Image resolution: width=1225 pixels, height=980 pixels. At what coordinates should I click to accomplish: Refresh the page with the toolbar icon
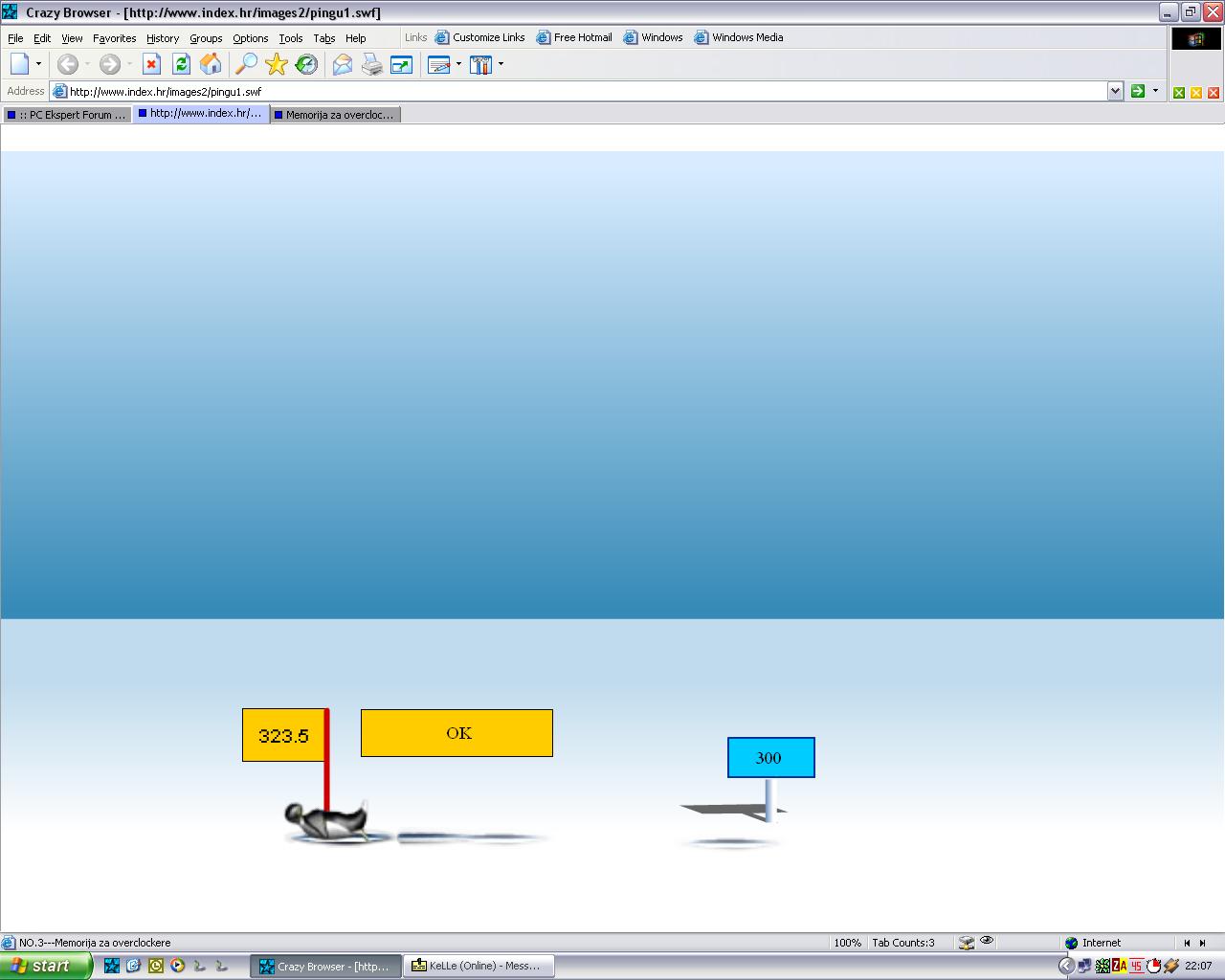tap(181, 64)
